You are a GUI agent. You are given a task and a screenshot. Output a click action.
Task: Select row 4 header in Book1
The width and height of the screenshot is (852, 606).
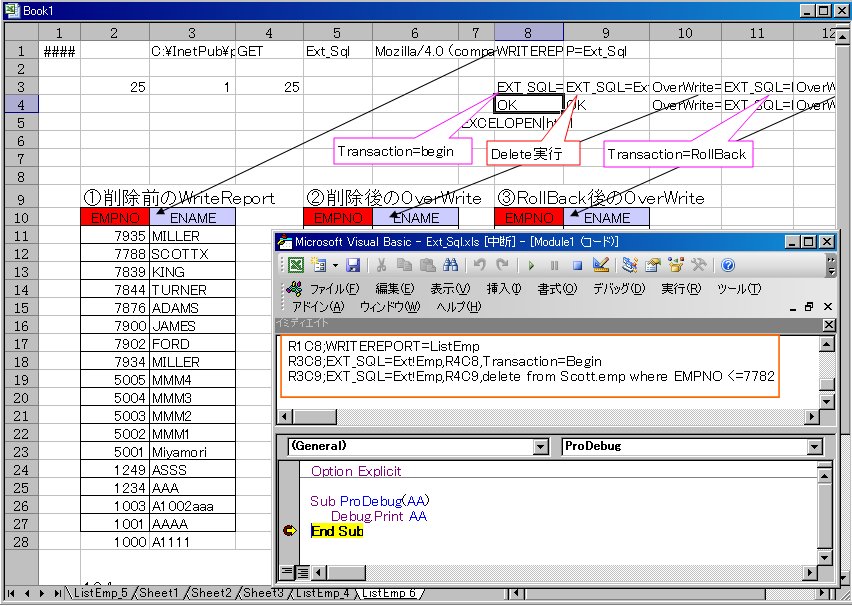pos(21,104)
